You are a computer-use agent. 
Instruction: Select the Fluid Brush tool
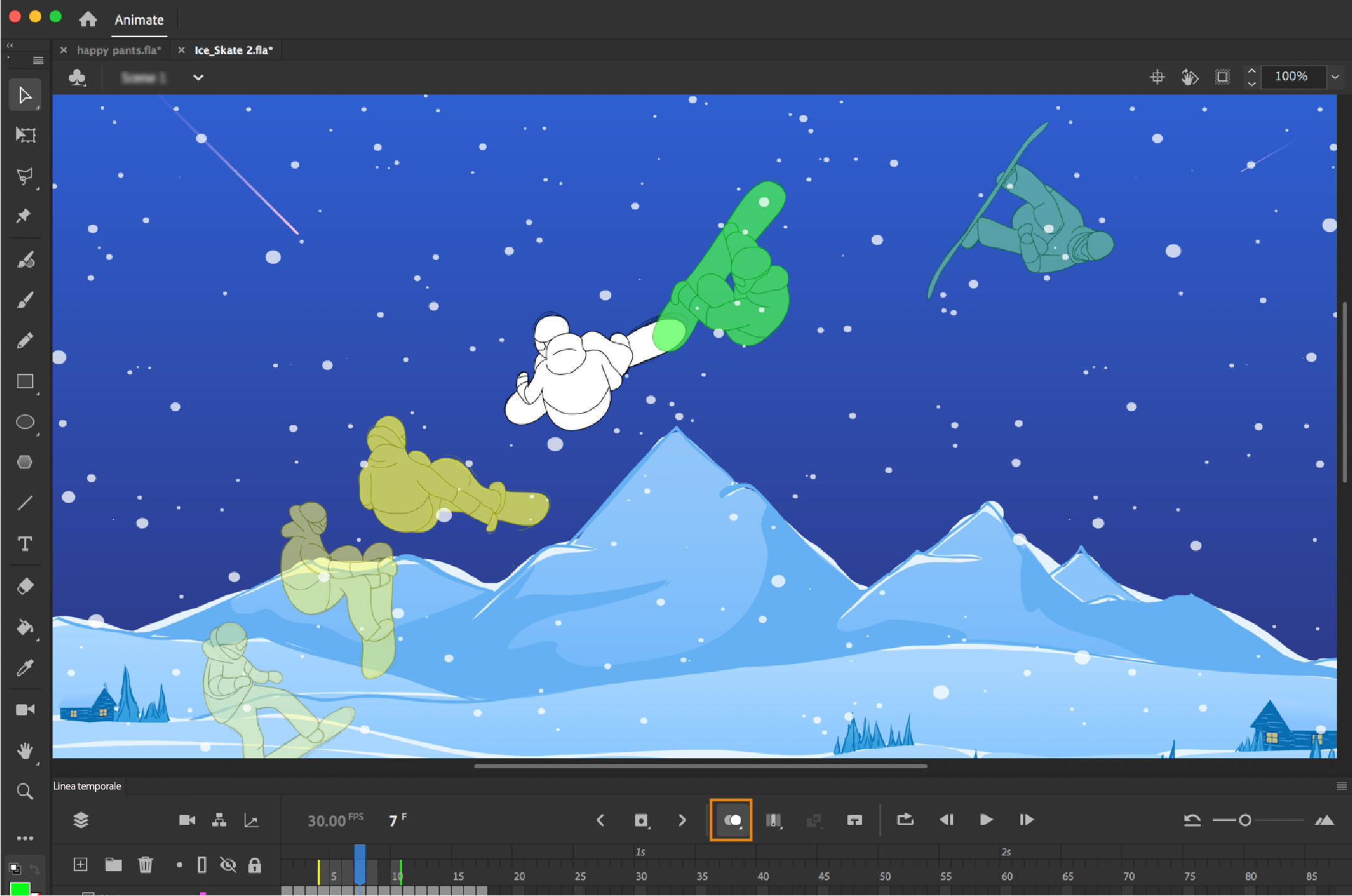point(25,259)
